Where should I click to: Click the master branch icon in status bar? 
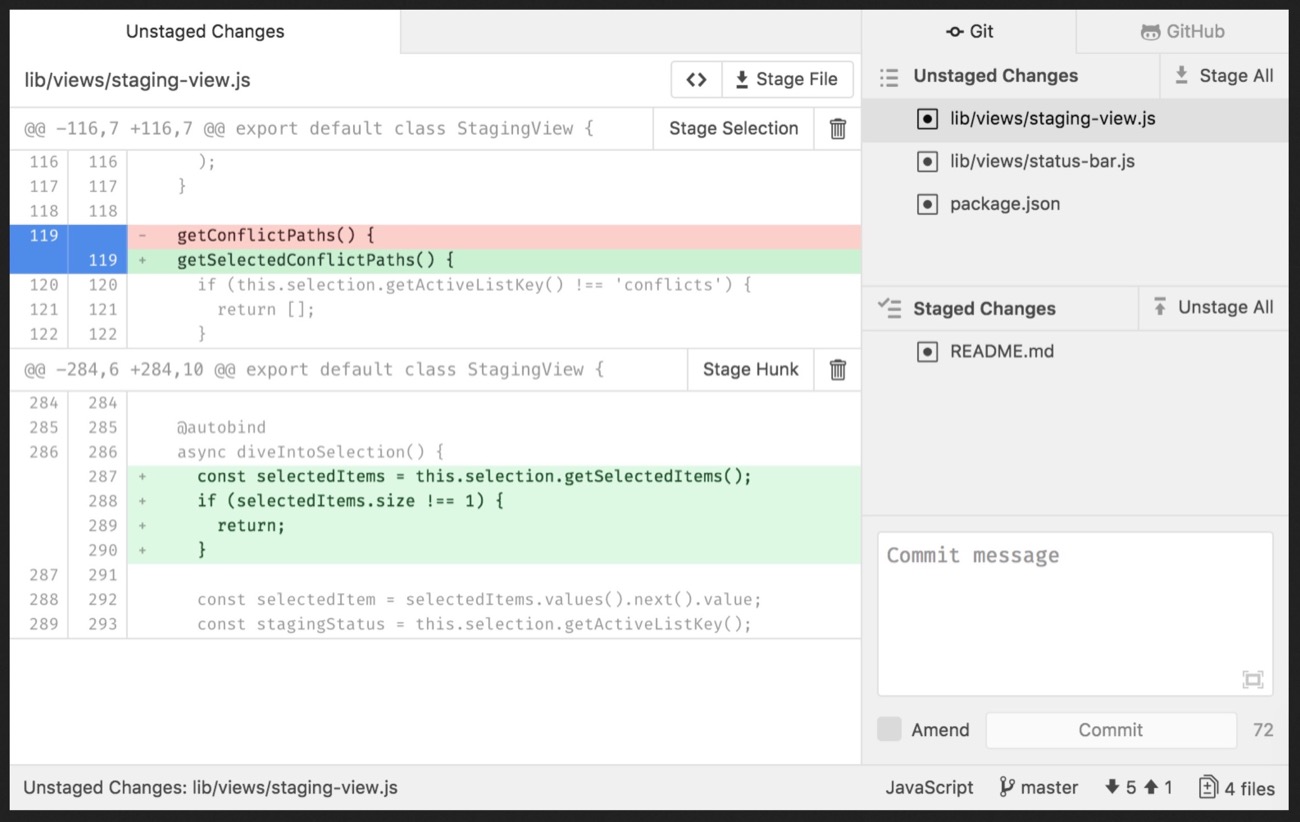point(1007,787)
